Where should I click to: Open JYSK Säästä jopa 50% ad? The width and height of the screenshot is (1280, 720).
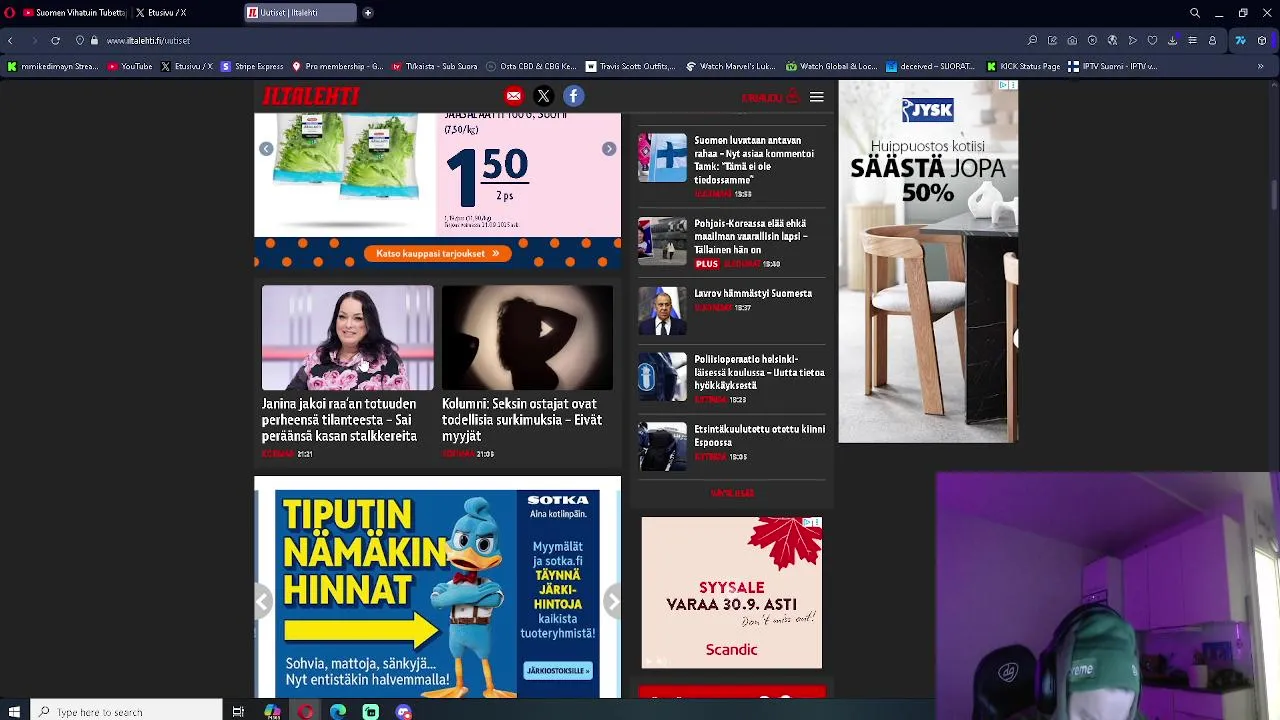[x=928, y=262]
